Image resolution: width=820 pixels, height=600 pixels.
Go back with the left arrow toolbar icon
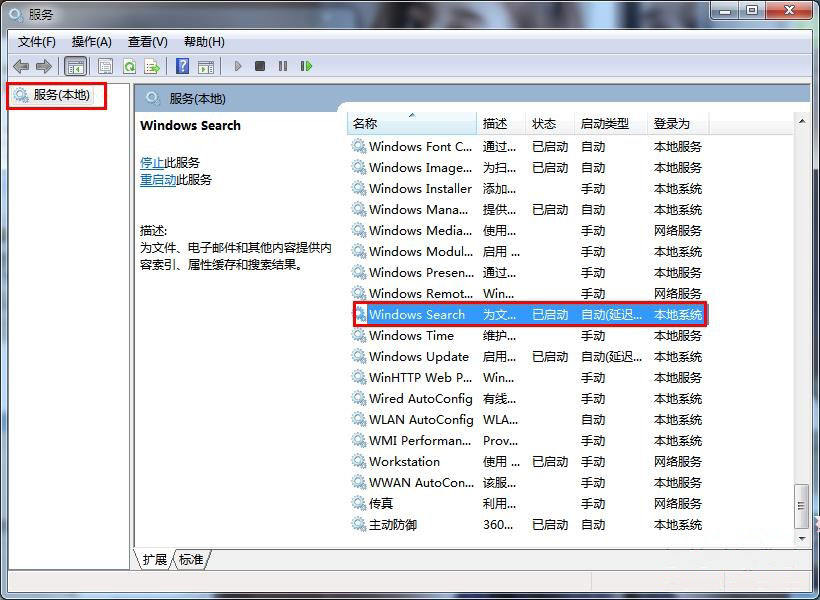(21, 66)
